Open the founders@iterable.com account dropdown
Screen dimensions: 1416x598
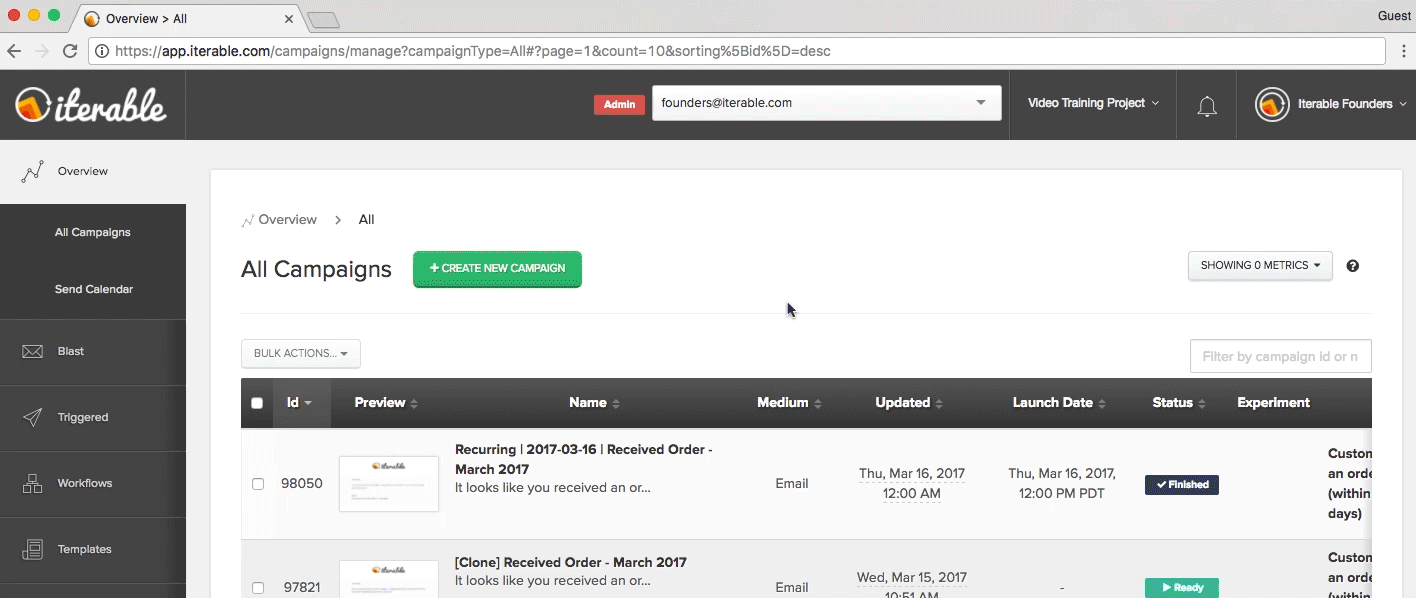(827, 103)
